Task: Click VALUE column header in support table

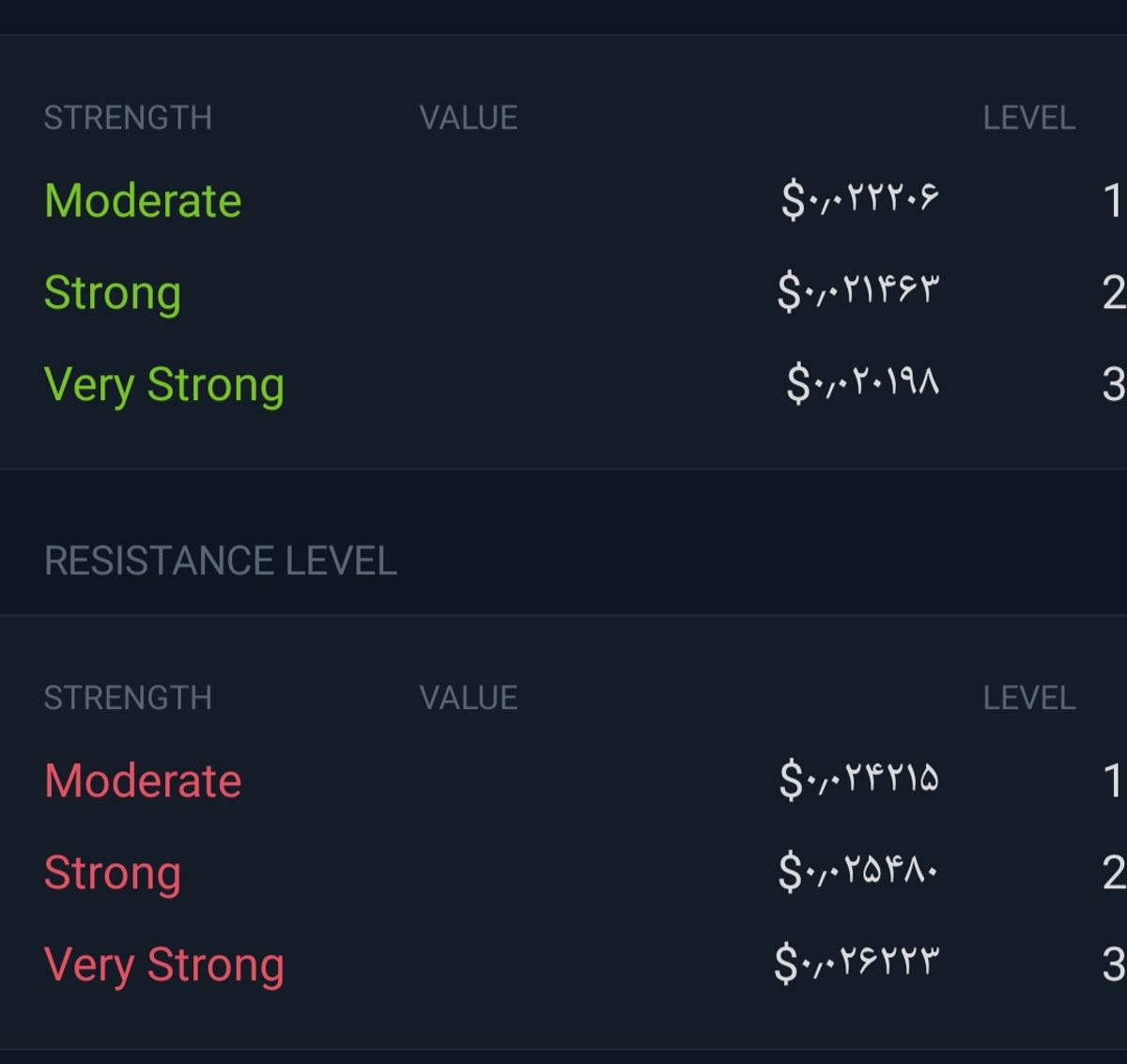Action: click(469, 118)
